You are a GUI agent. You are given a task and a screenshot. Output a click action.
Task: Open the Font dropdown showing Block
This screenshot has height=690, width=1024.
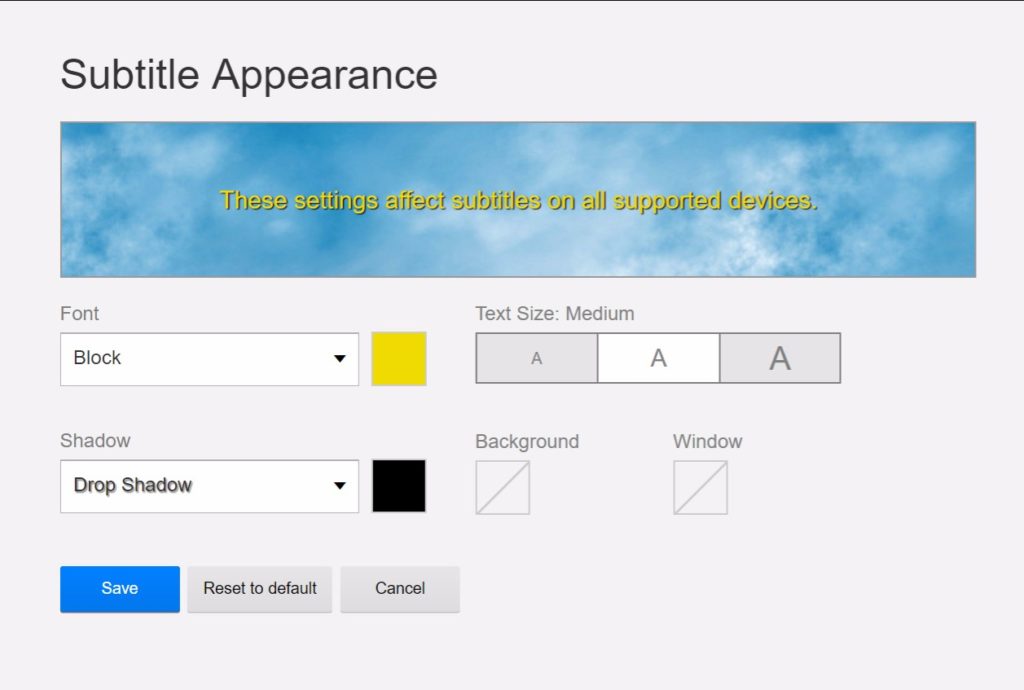tap(209, 358)
